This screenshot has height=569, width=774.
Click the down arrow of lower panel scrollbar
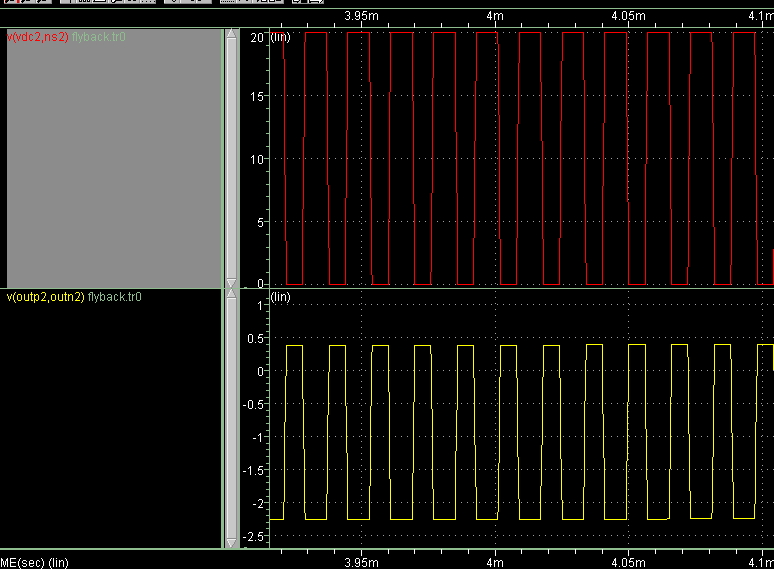(232, 542)
